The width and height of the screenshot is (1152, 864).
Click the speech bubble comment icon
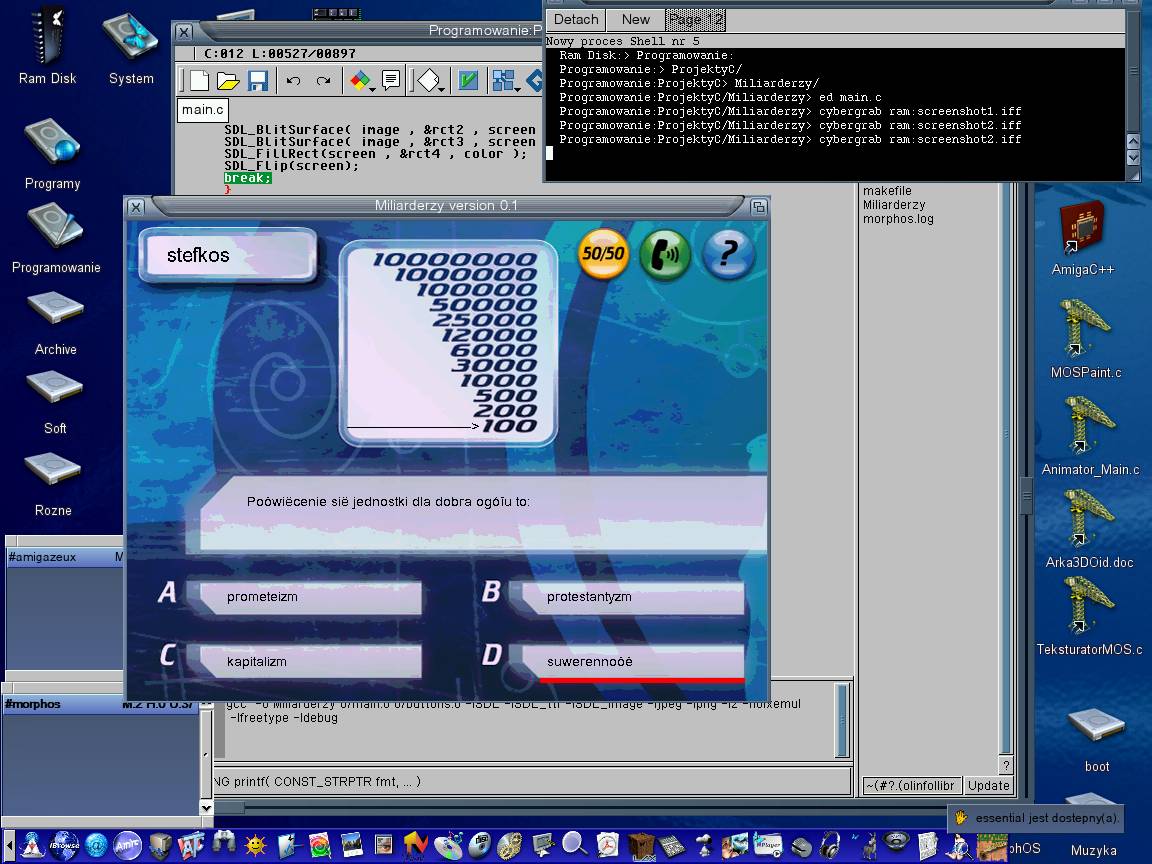391,79
